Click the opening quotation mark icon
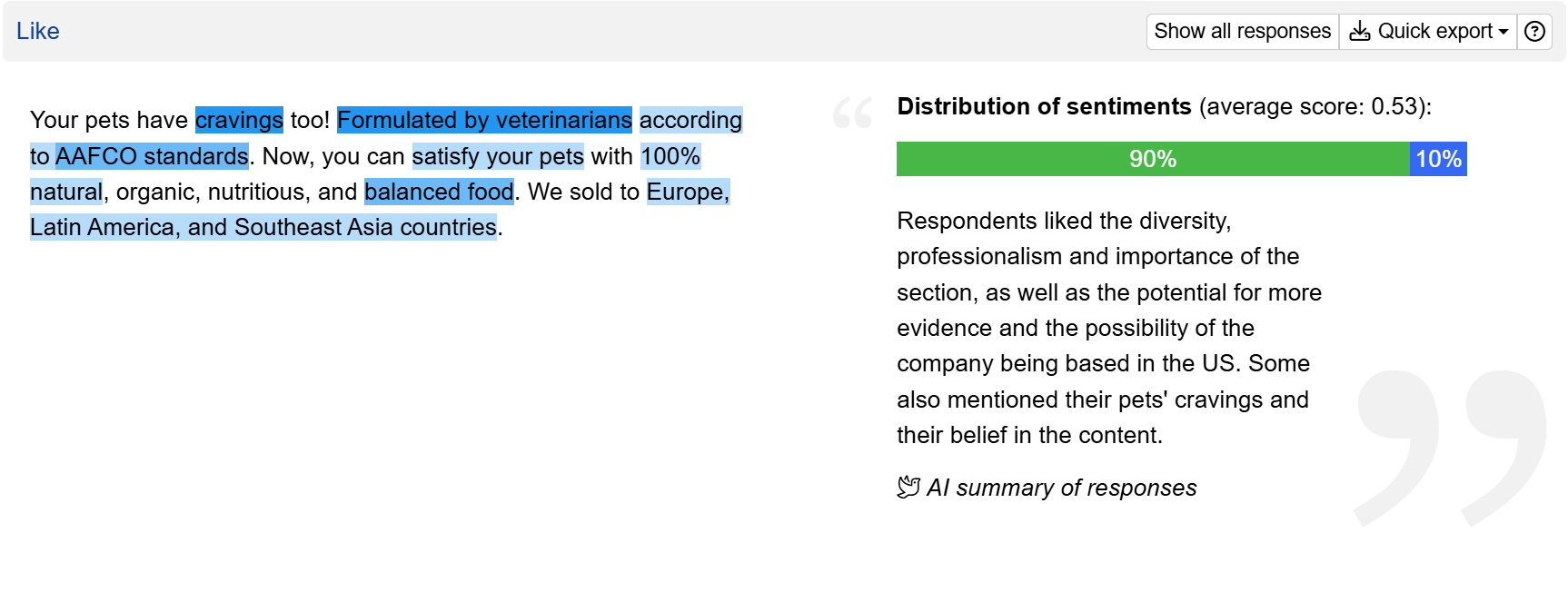1568x592 pixels. (x=852, y=113)
